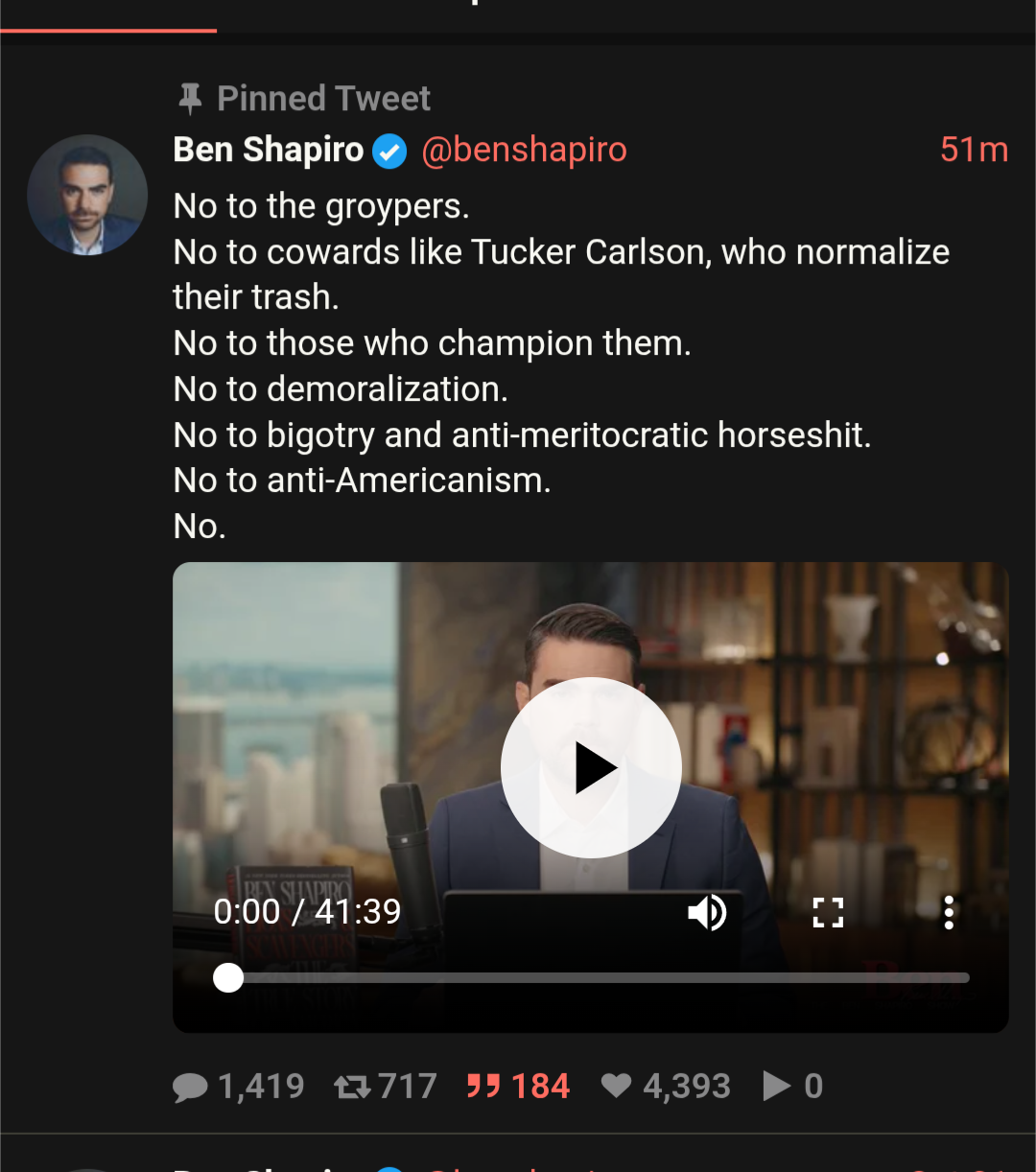This screenshot has height=1172, width=1036.
Task: Click the Pinned Tweet label text
Action: click(x=323, y=98)
